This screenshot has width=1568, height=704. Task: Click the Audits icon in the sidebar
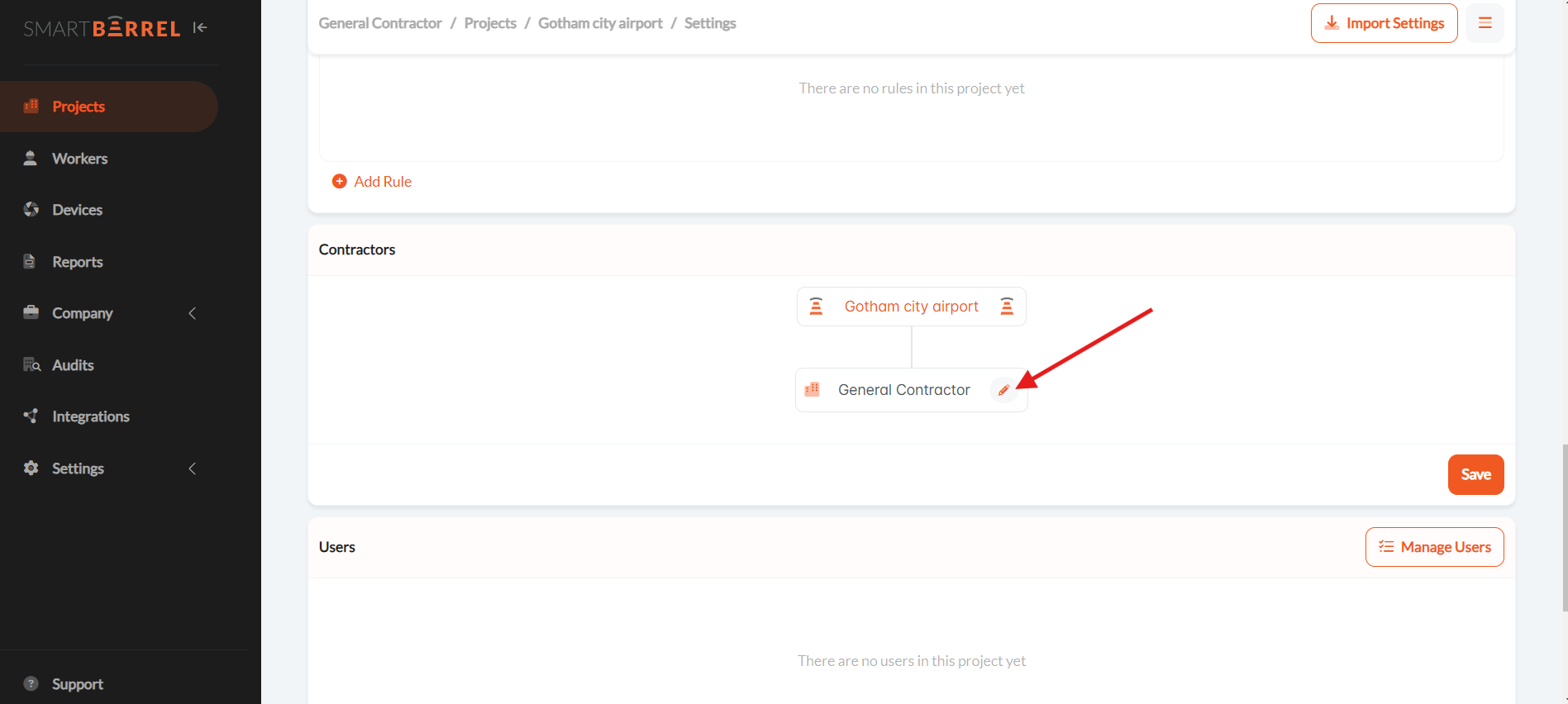pyautogui.click(x=31, y=365)
